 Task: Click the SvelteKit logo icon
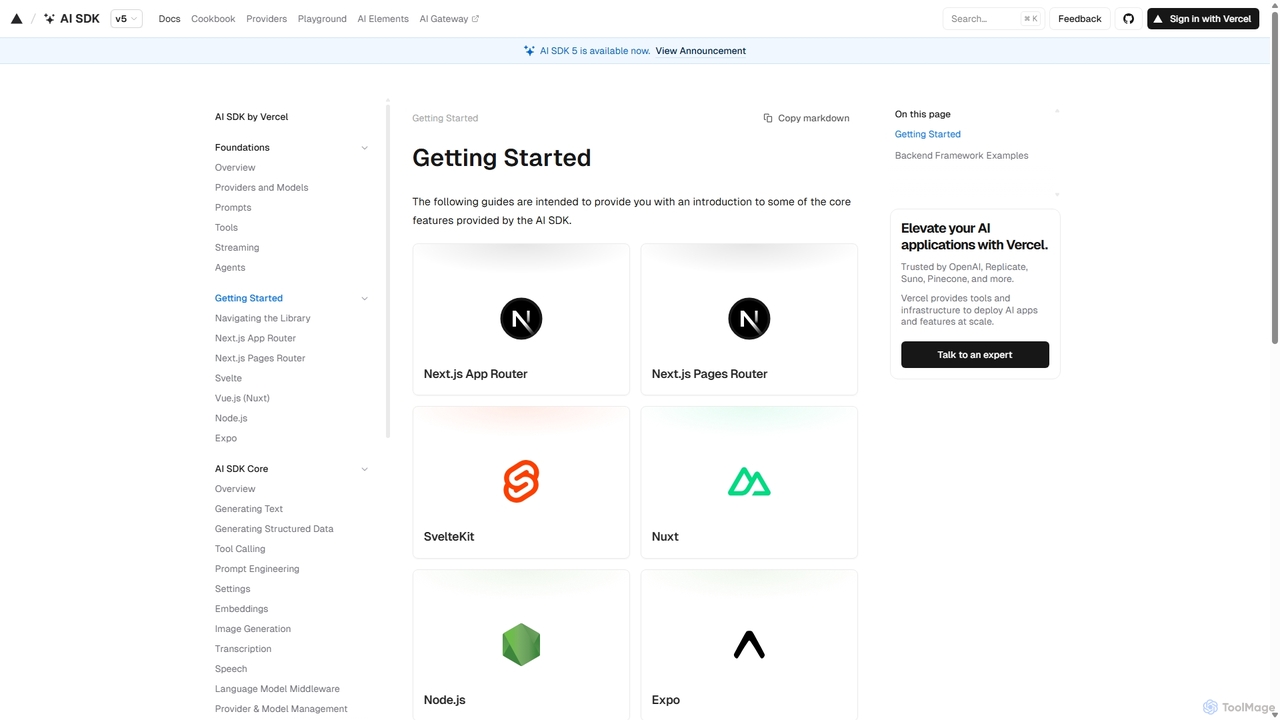(x=521, y=482)
